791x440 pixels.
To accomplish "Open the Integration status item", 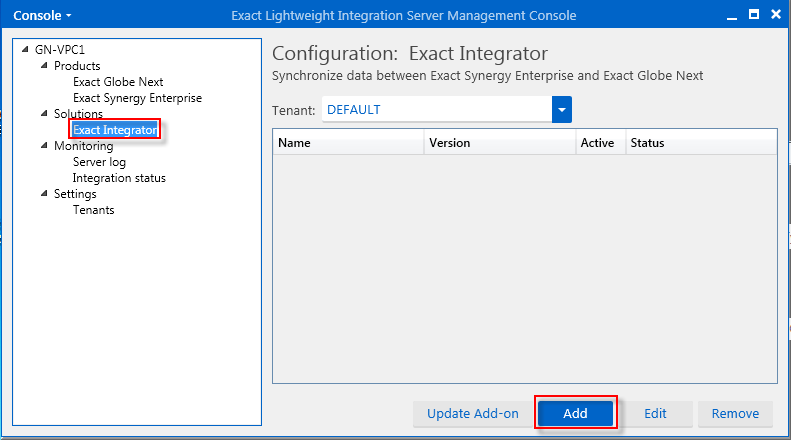I will [x=119, y=178].
